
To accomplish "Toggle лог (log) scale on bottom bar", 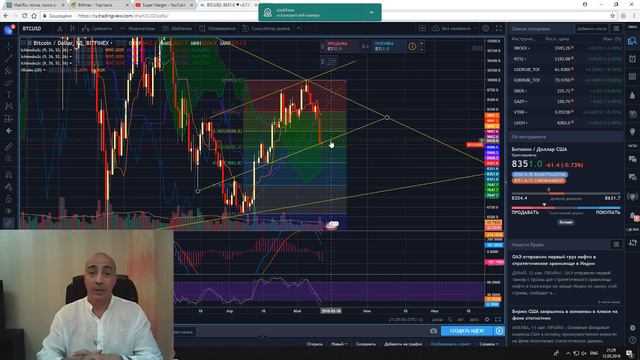I will point(460,320).
